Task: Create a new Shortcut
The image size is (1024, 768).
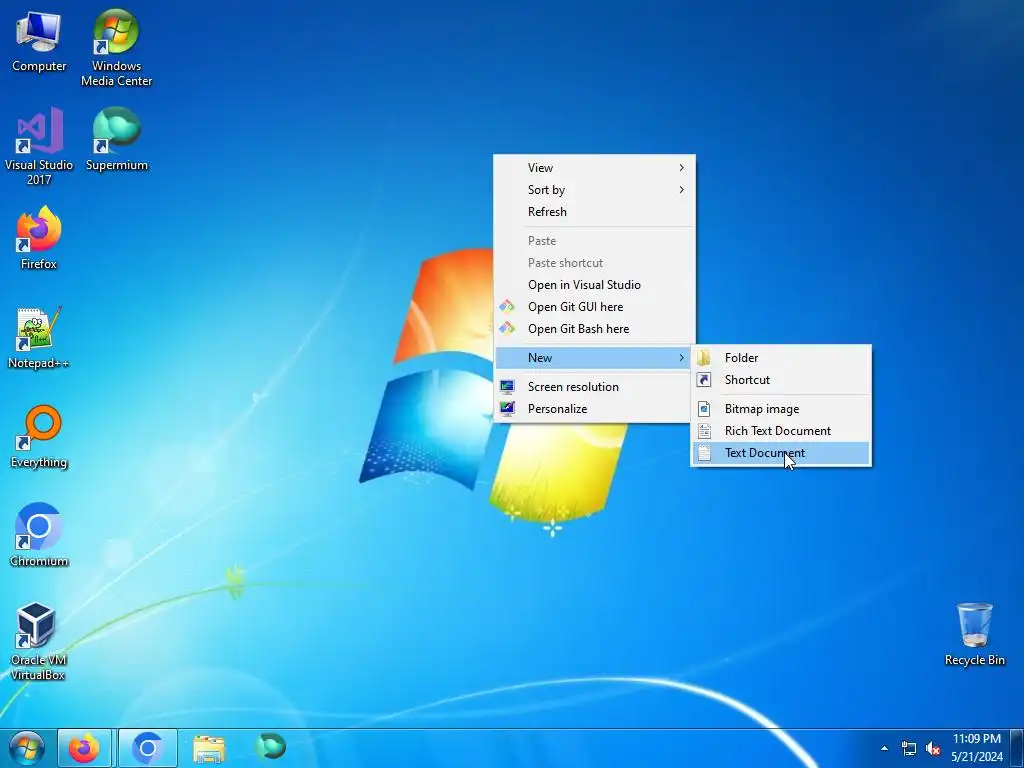Action: tap(781, 380)
